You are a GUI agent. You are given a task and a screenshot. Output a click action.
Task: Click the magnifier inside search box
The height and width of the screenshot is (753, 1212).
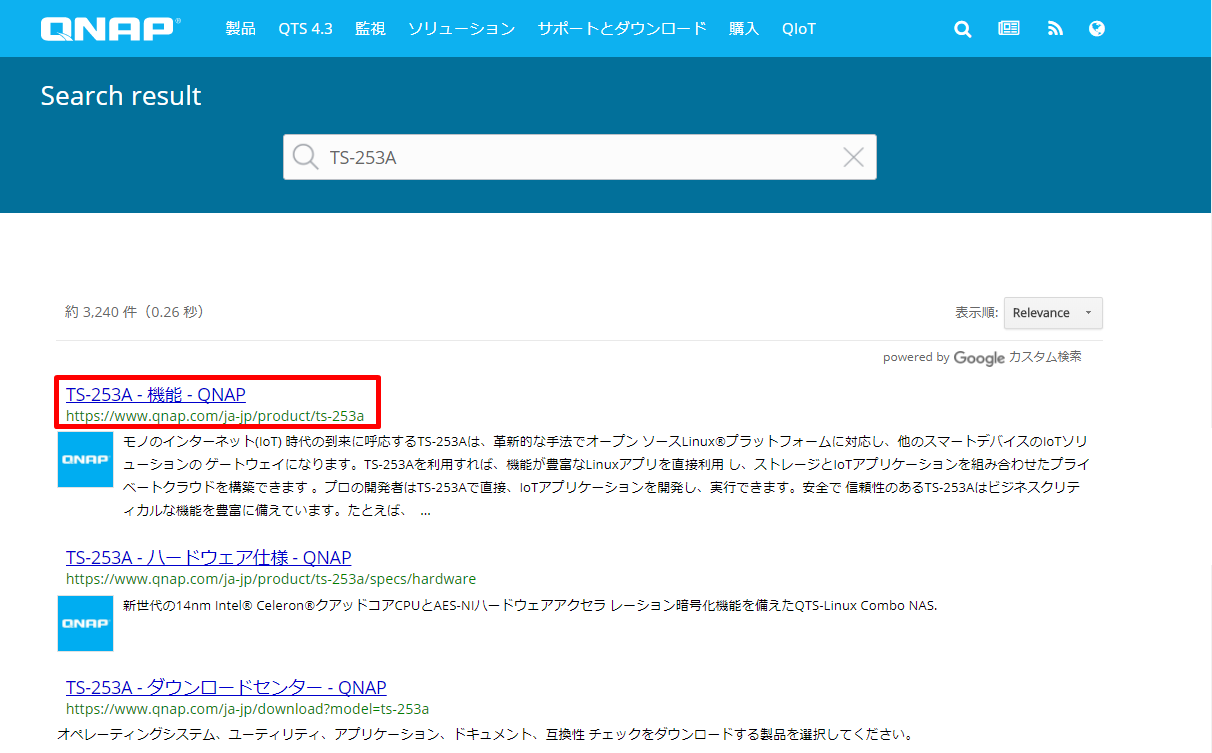point(305,157)
